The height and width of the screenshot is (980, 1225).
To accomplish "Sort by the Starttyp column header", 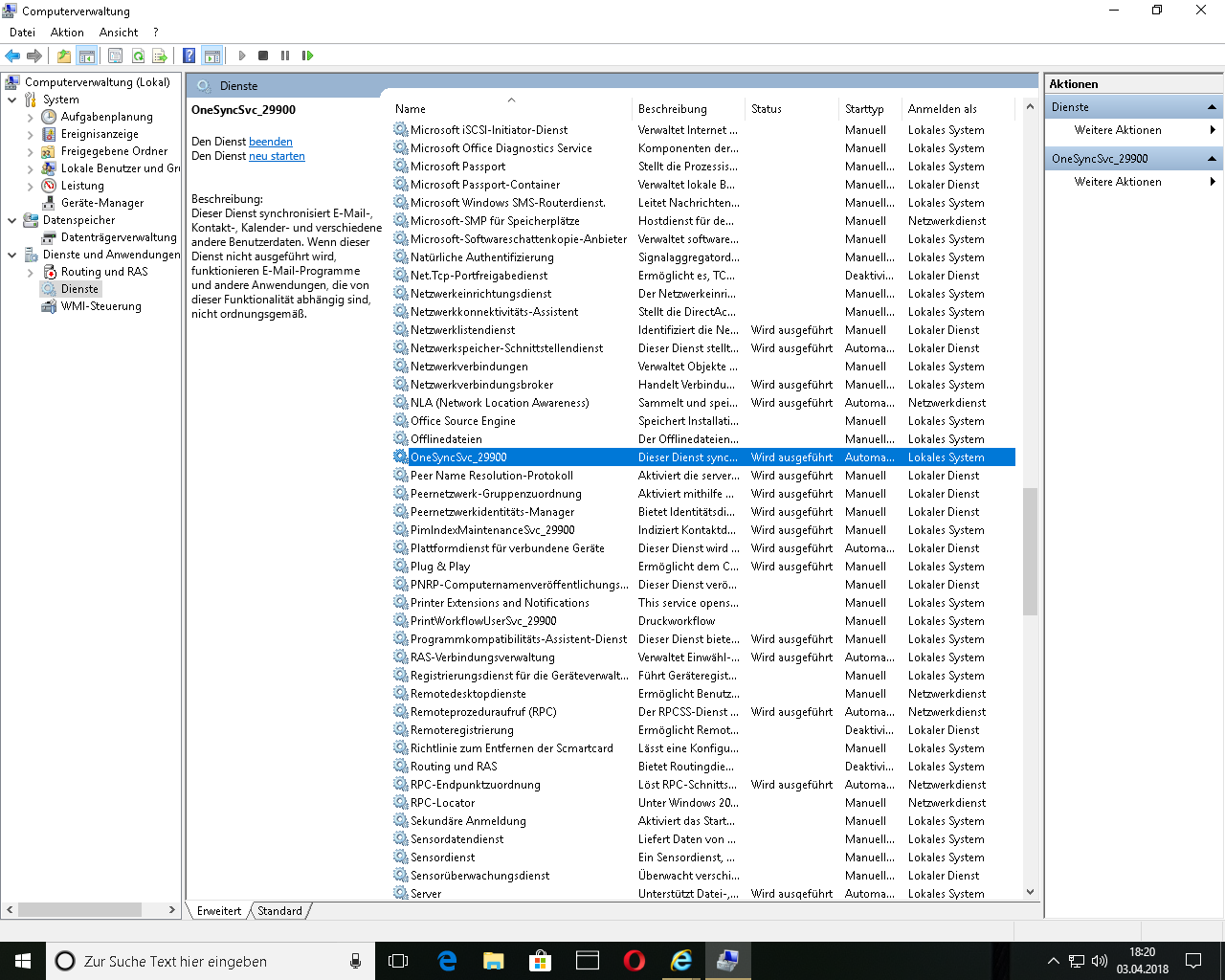I will [871, 109].
